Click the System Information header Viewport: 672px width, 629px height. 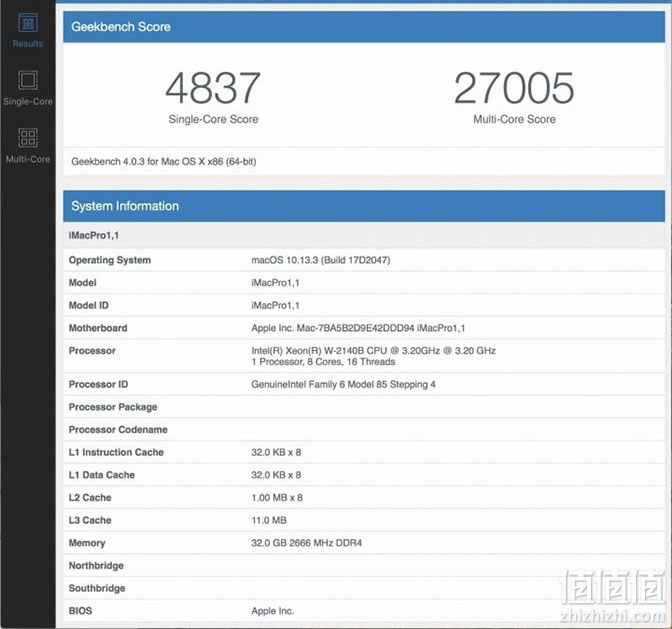pos(364,206)
